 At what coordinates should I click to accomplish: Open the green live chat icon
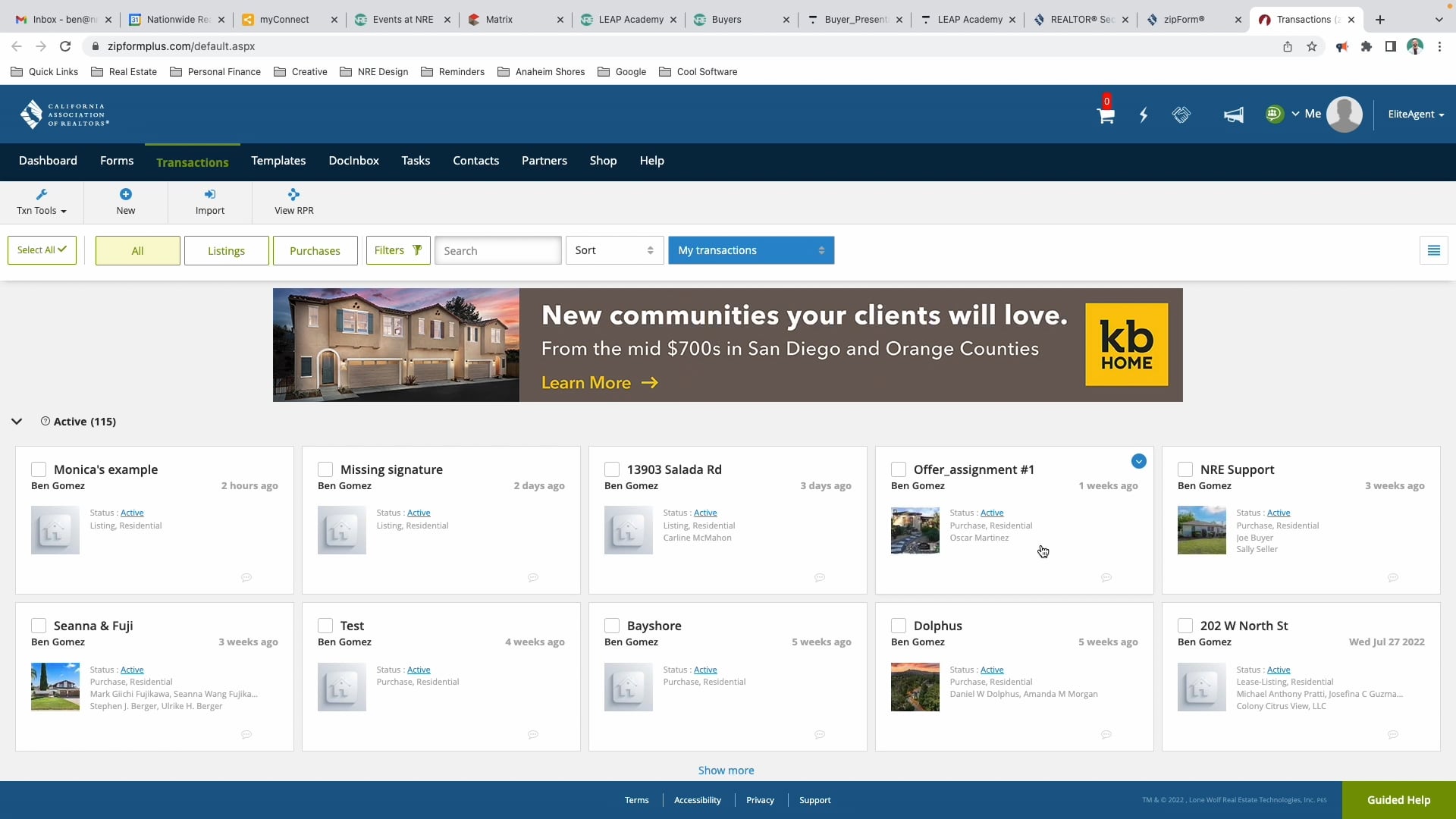[x=1275, y=113]
